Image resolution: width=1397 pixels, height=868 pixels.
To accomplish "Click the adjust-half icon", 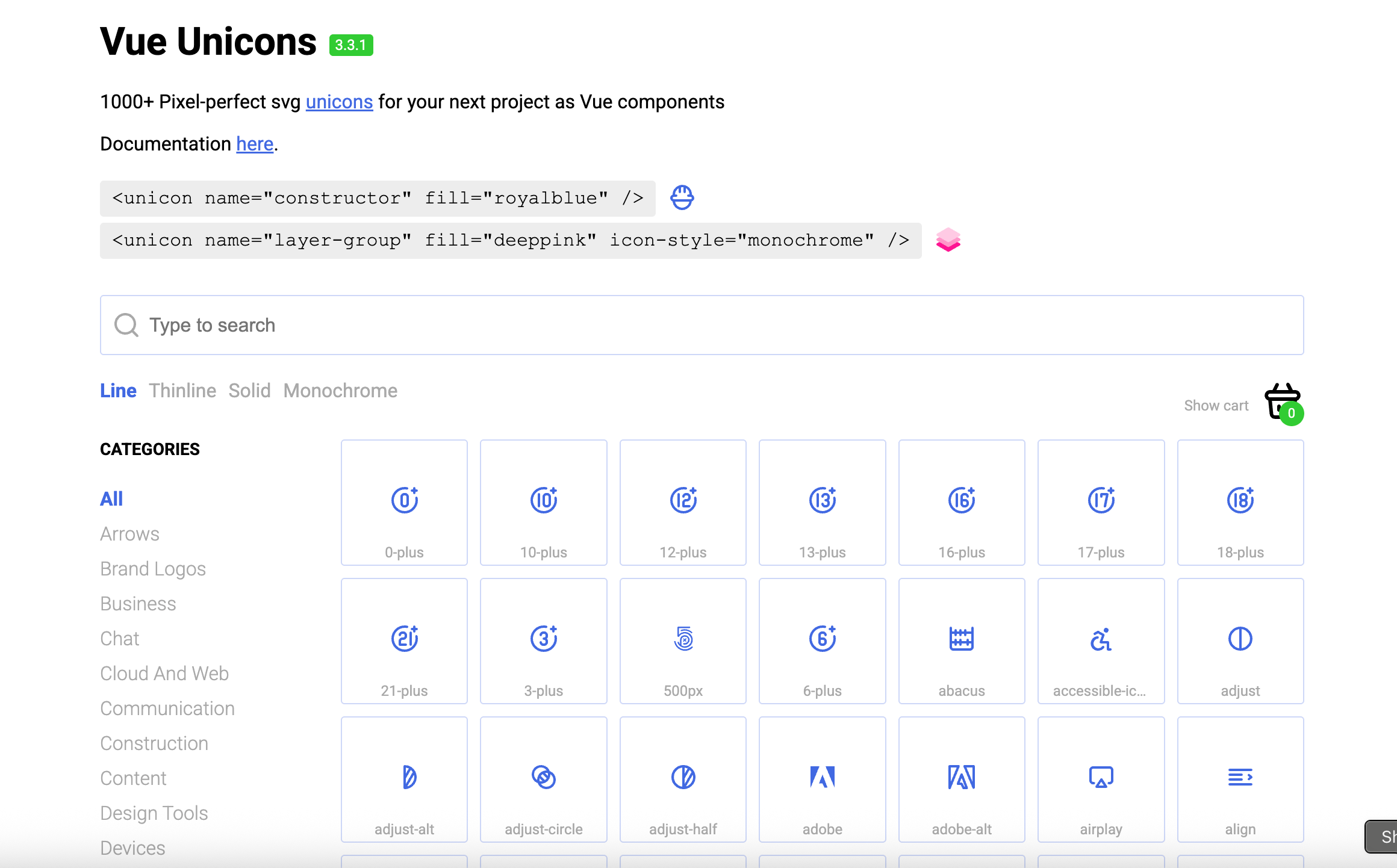I will pos(683,780).
